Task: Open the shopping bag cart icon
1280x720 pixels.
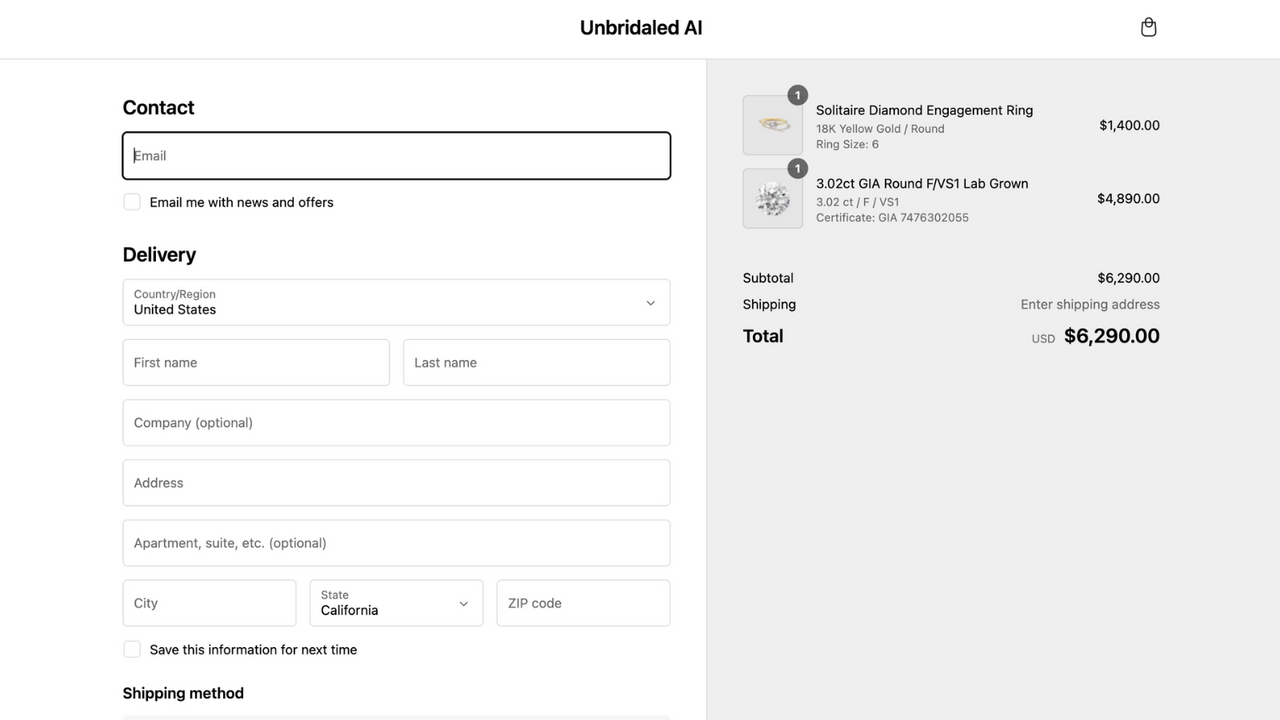Action: click(x=1148, y=27)
